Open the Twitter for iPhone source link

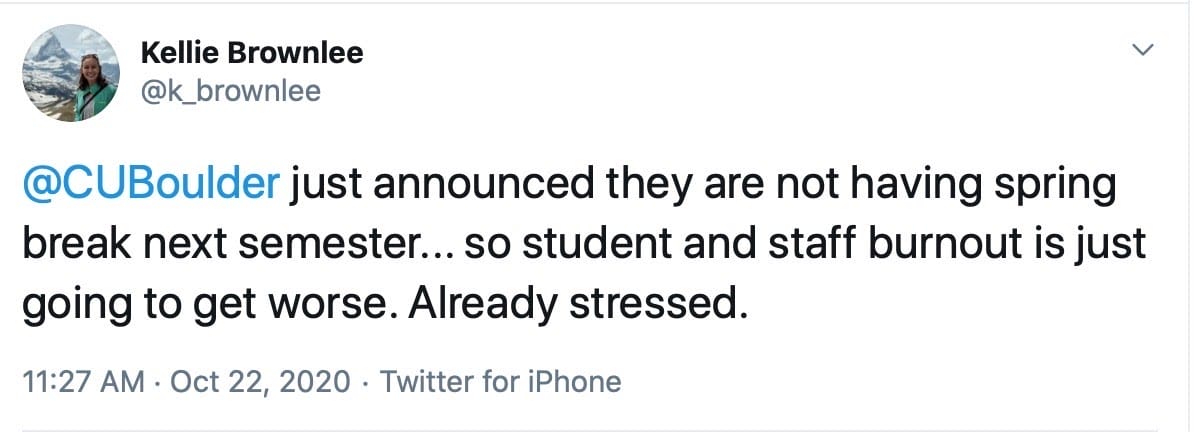(x=500, y=381)
